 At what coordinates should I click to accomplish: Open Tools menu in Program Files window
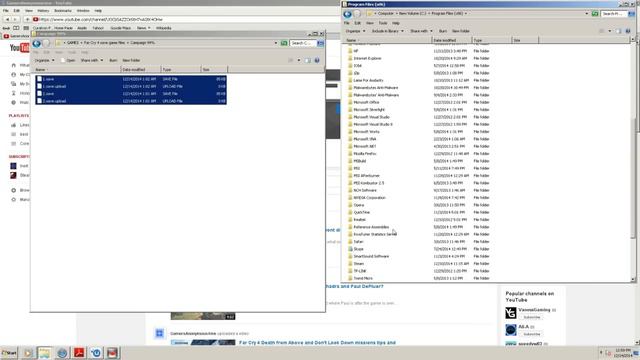tap(382, 23)
